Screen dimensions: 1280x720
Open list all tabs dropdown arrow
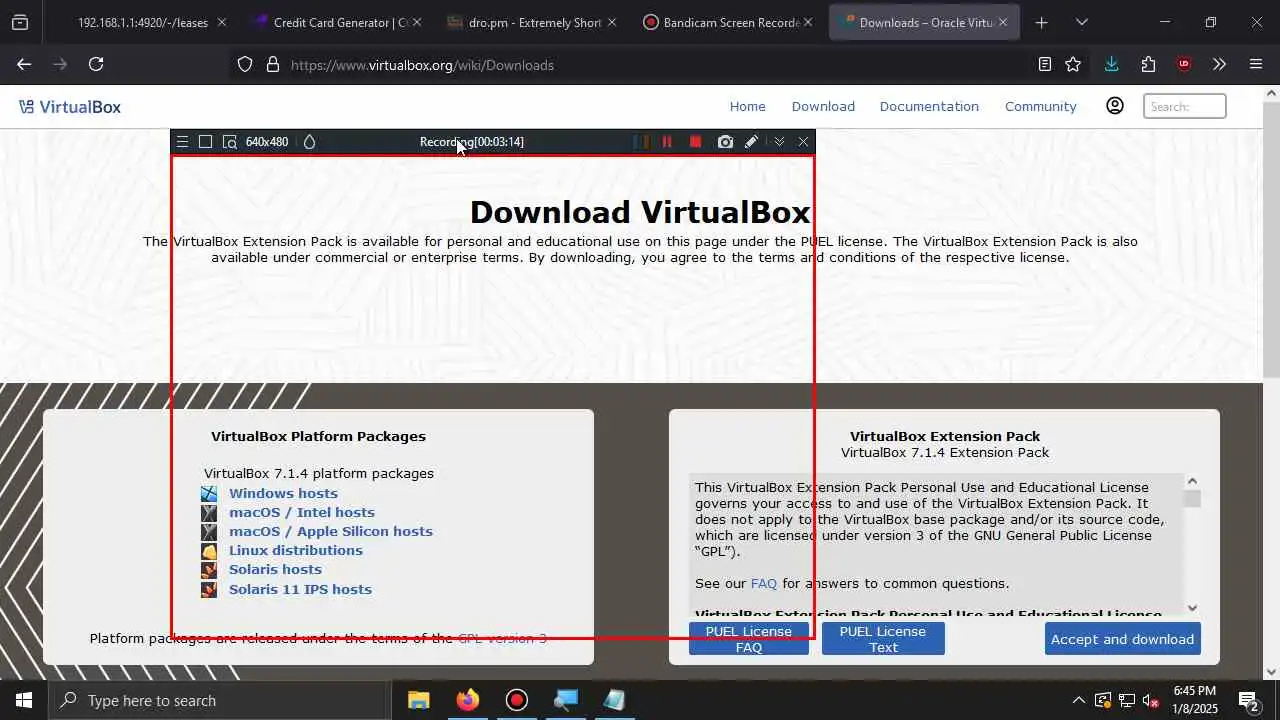(x=1081, y=22)
